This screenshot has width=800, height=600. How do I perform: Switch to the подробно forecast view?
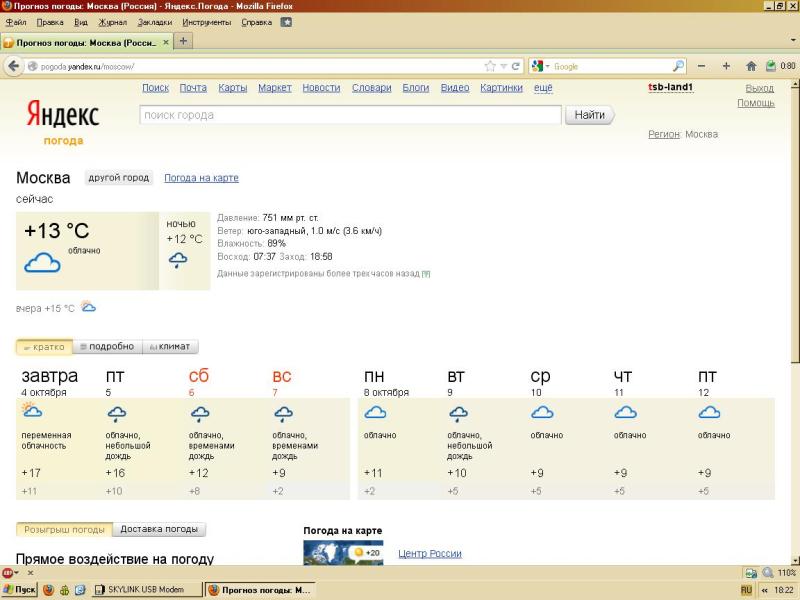(106, 347)
